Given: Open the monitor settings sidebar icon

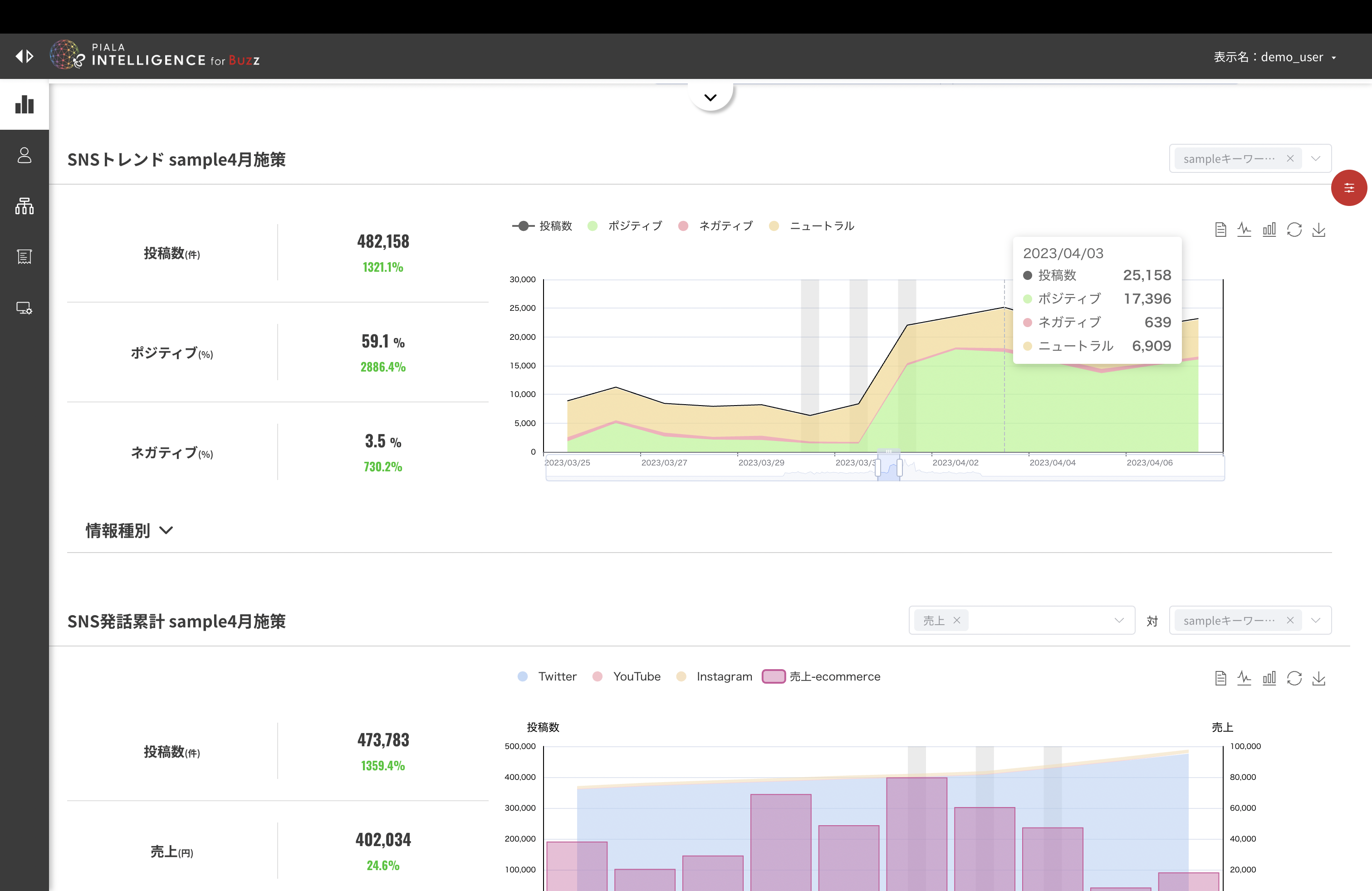Looking at the screenshot, I should coord(24,308).
